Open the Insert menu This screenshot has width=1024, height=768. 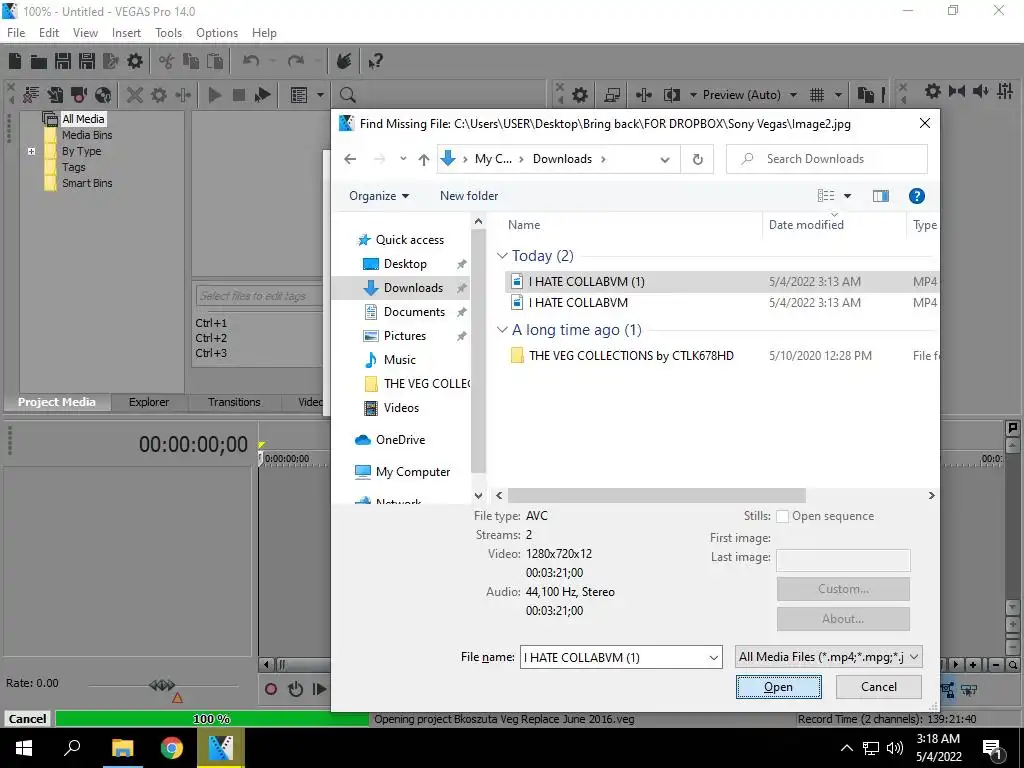coord(126,33)
